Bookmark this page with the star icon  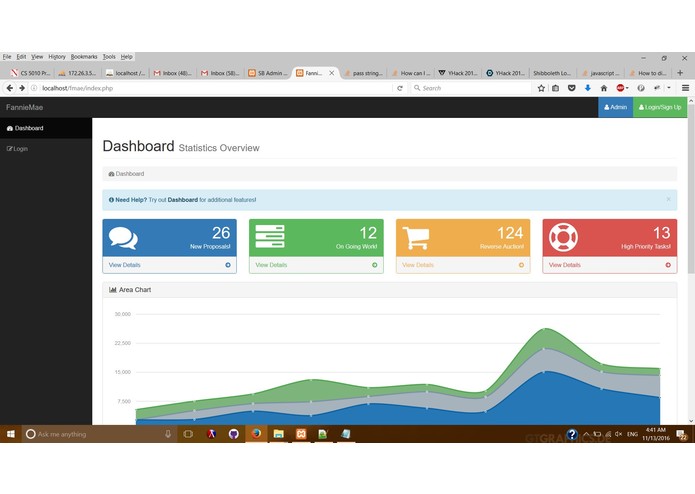point(541,88)
